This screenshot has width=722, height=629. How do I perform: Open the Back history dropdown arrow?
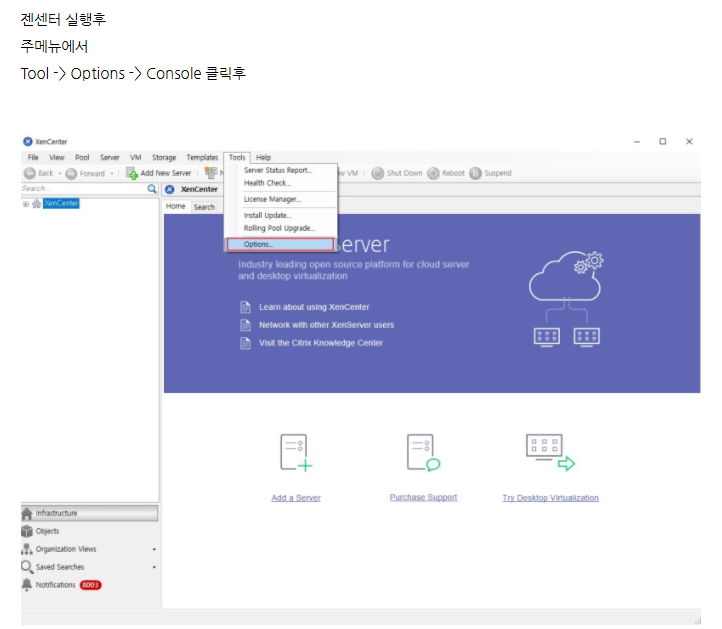click(60, 174)
